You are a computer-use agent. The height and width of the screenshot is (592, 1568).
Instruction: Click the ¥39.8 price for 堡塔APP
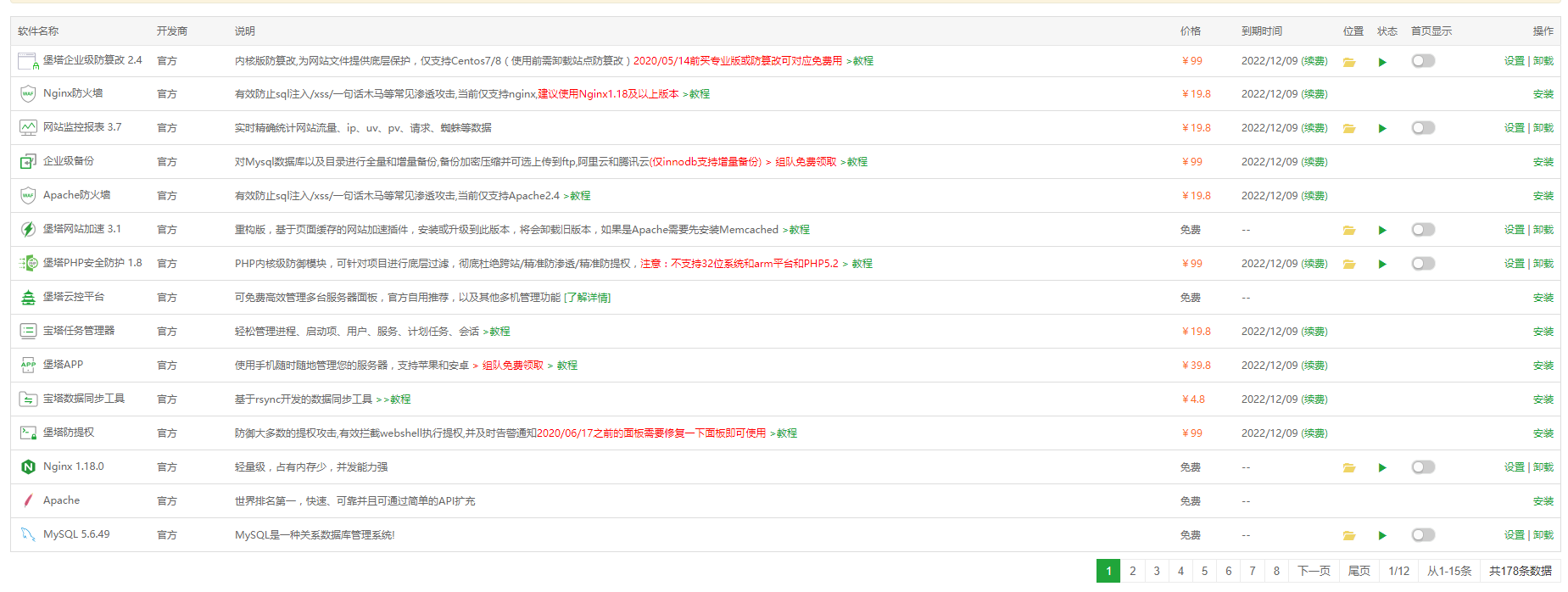1197,366
